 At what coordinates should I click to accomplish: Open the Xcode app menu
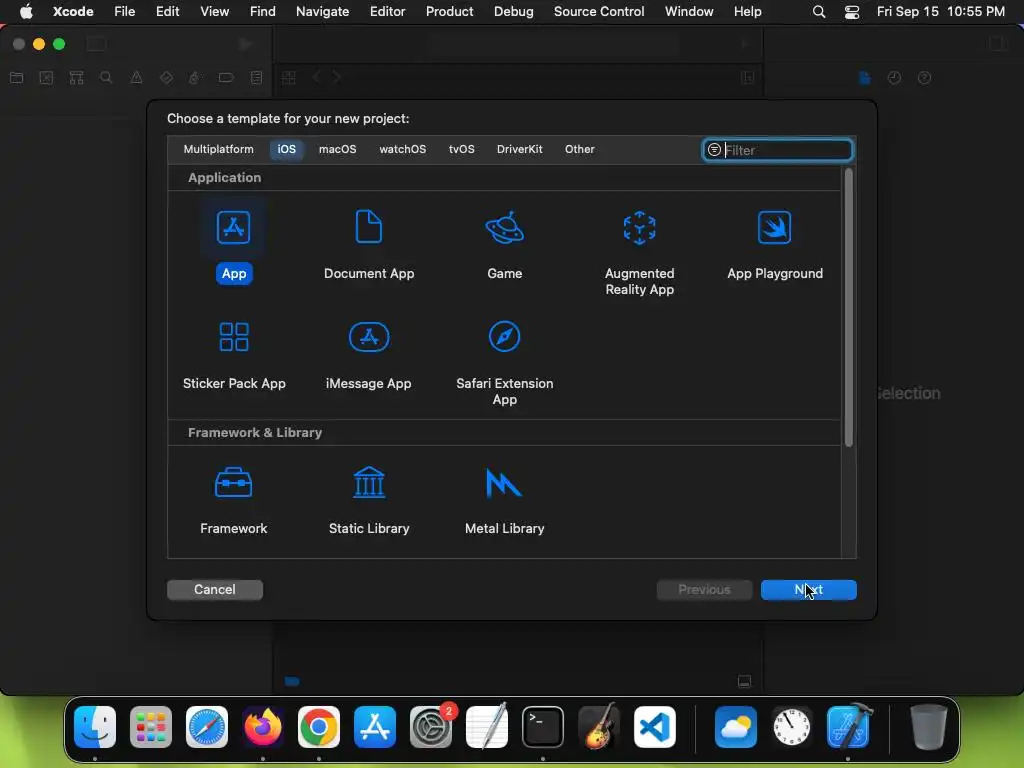coord(72,11)
